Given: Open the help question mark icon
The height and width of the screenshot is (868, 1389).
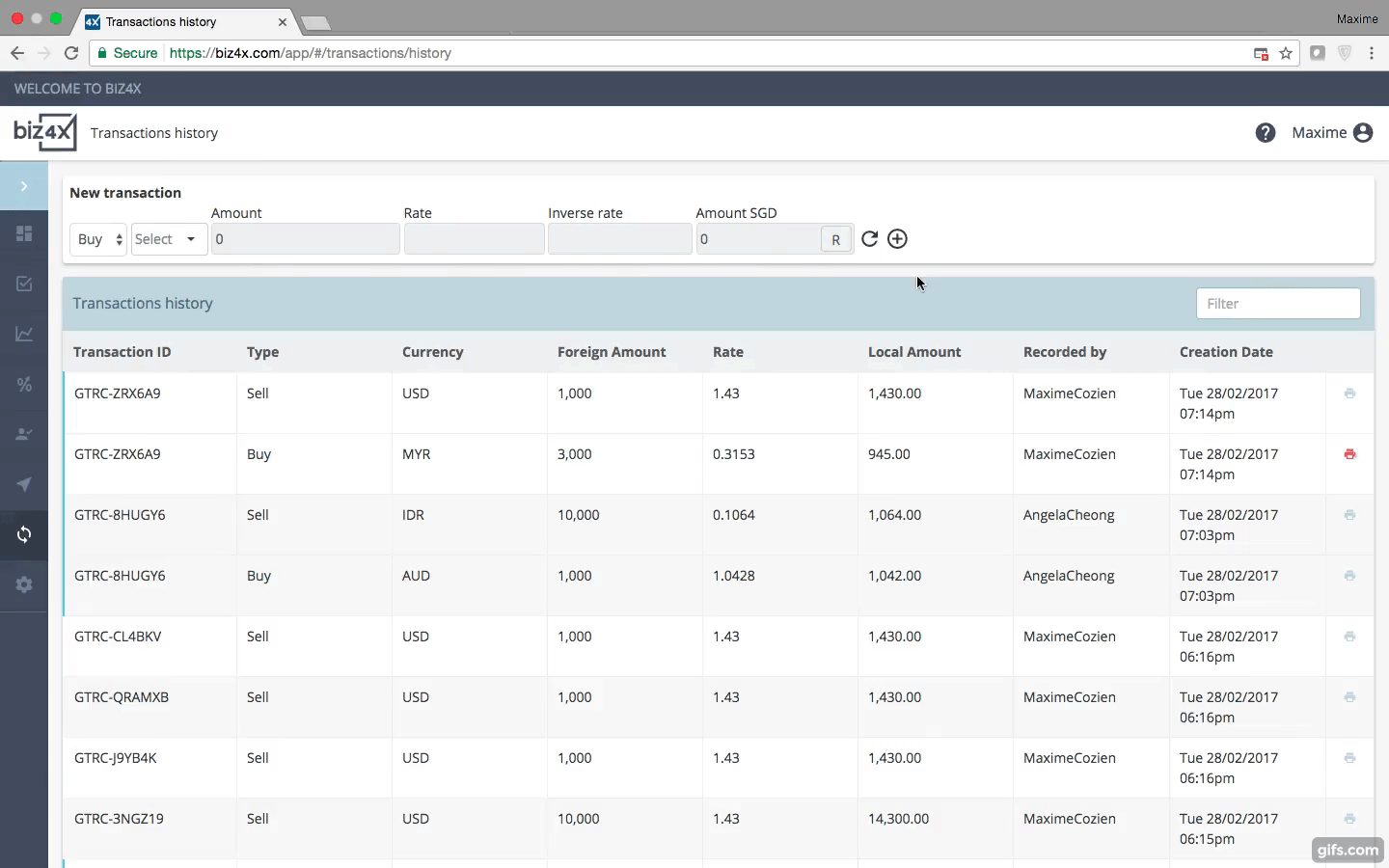Looking at the screenshot, I should (x=1265, y=133).
